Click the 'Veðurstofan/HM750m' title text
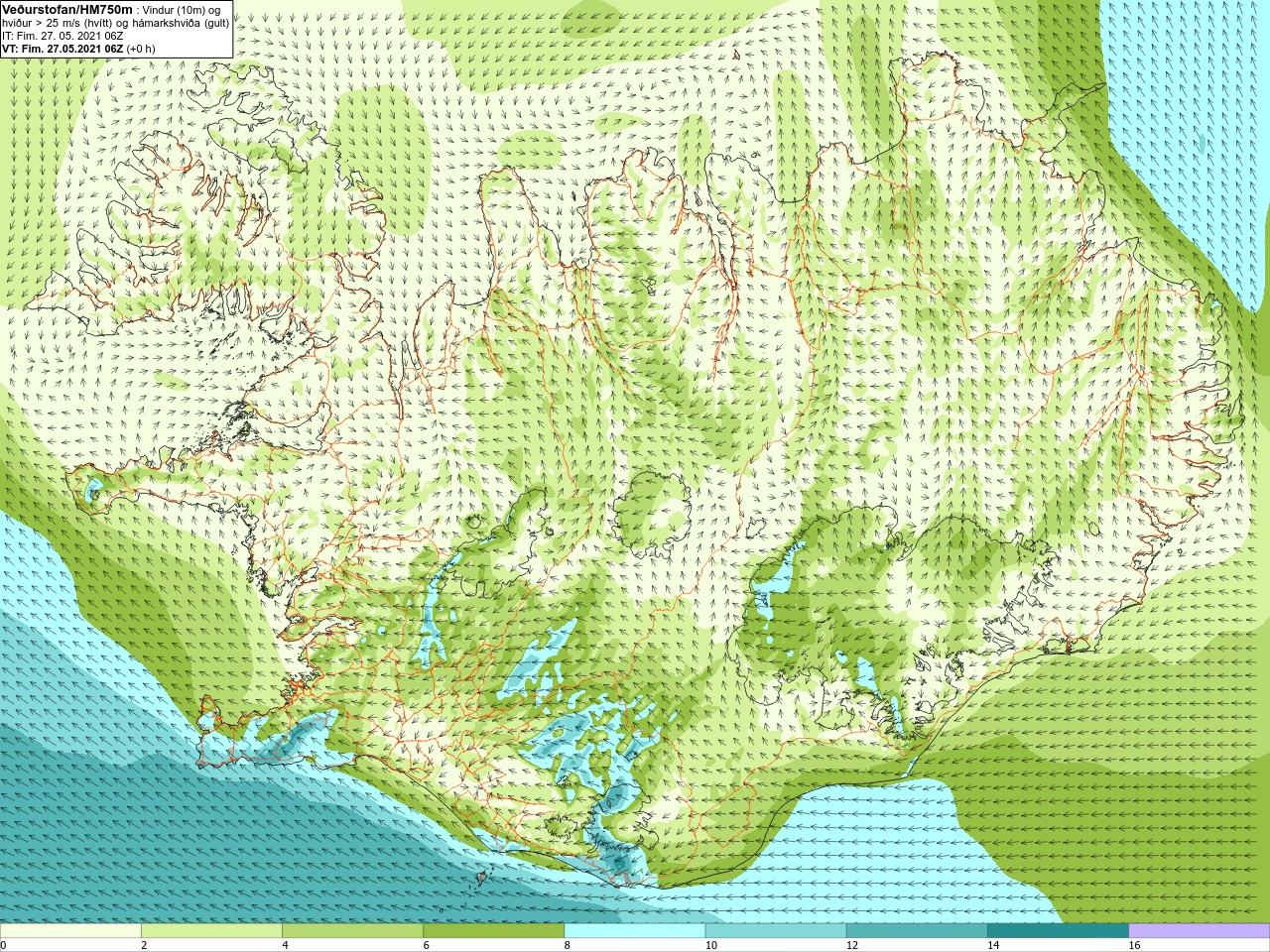The image size is (1270, 952). 67,10
